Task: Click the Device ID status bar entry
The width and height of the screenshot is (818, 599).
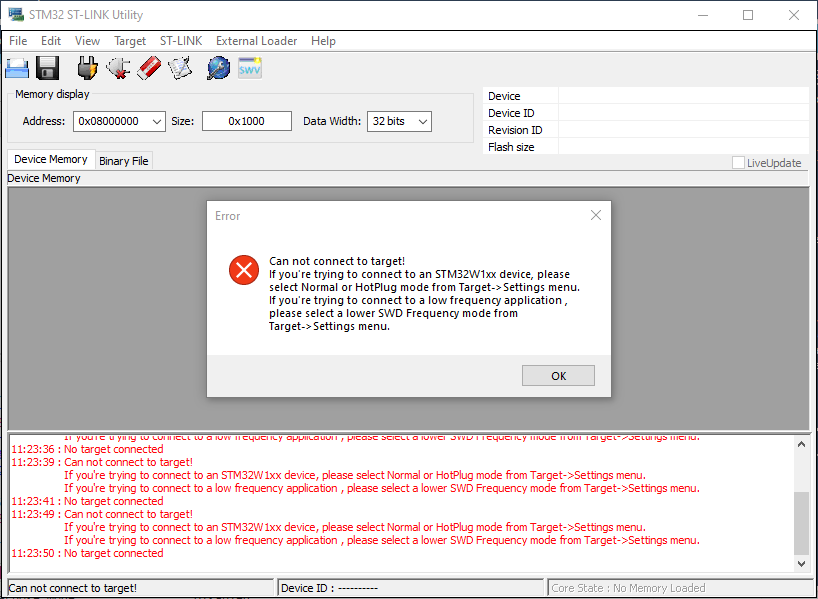Action: [411, 588]
